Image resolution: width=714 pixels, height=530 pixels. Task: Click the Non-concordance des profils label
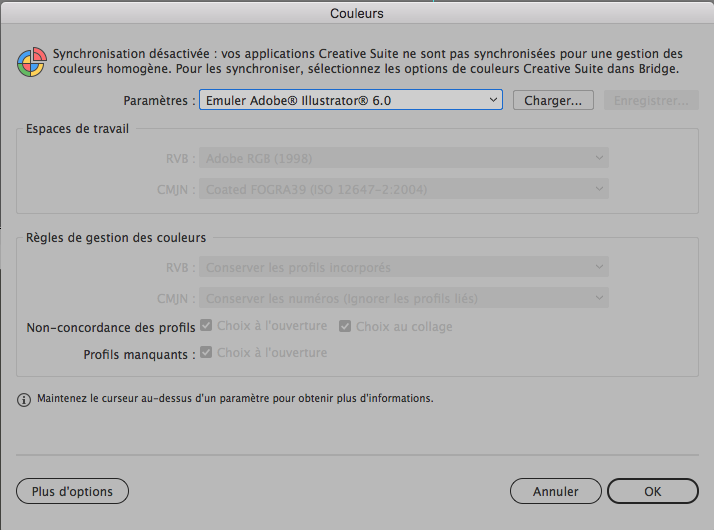tap(111, 327)
